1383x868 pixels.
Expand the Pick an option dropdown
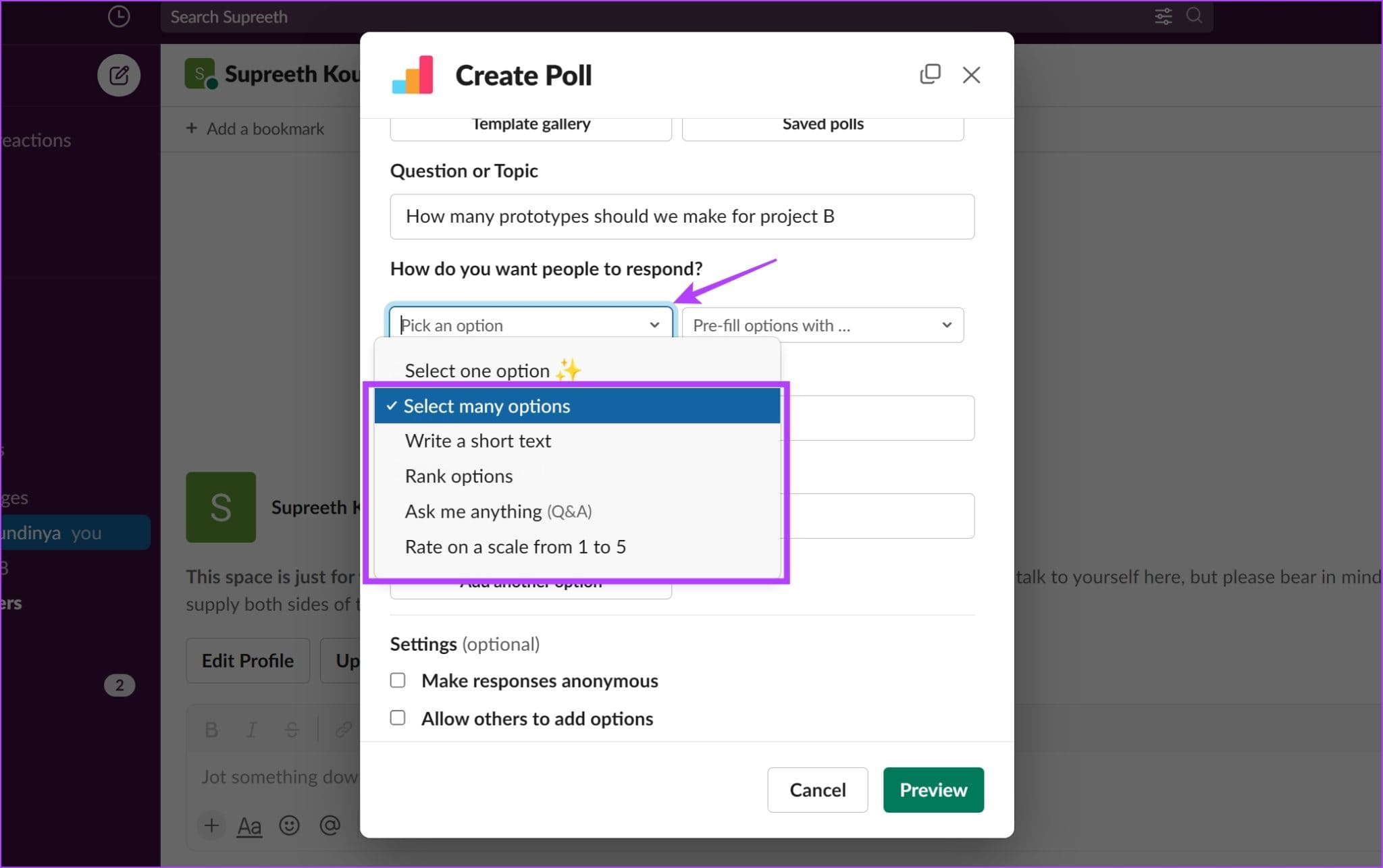click(x=531, y=324)
